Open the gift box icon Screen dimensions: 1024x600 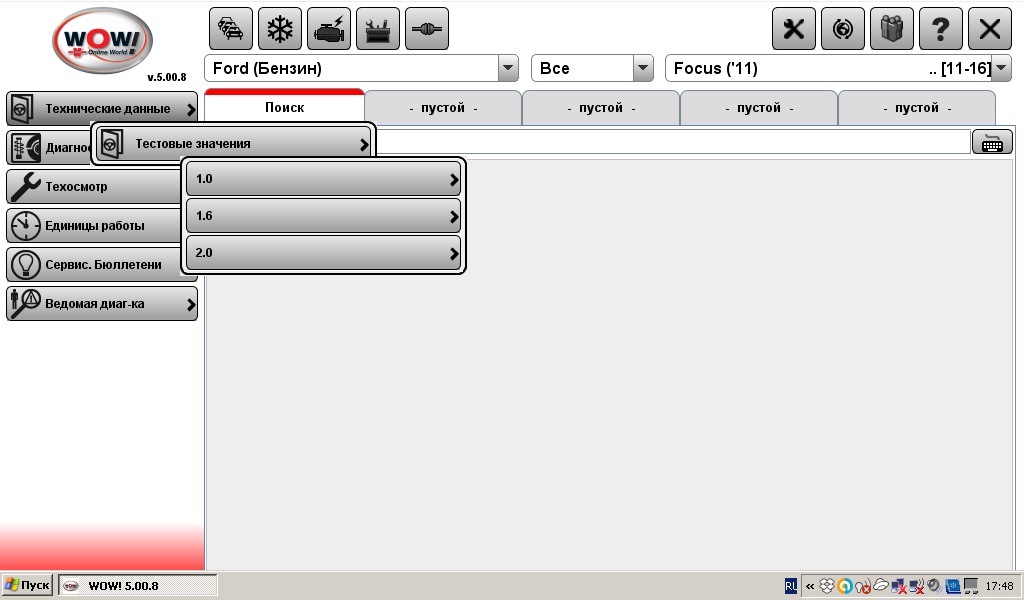(x=891, y=29)
